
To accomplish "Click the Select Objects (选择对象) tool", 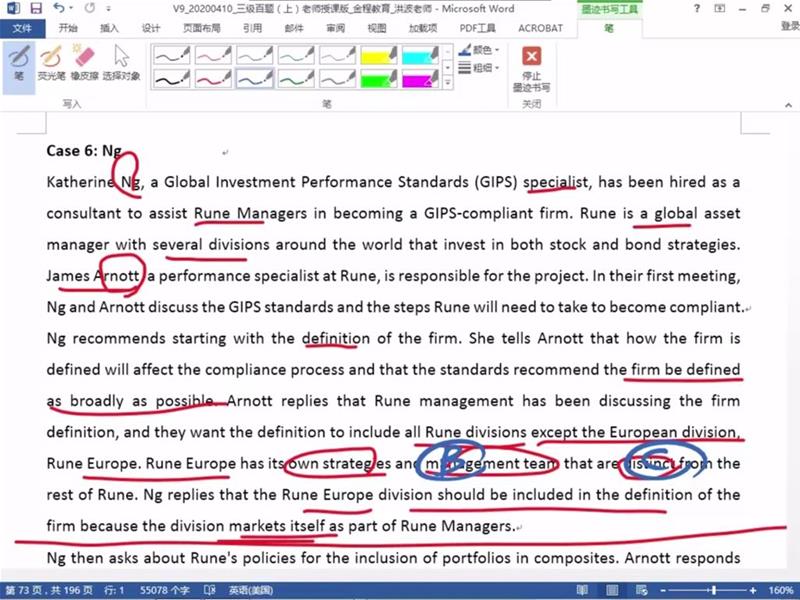I will coord(121,62).
